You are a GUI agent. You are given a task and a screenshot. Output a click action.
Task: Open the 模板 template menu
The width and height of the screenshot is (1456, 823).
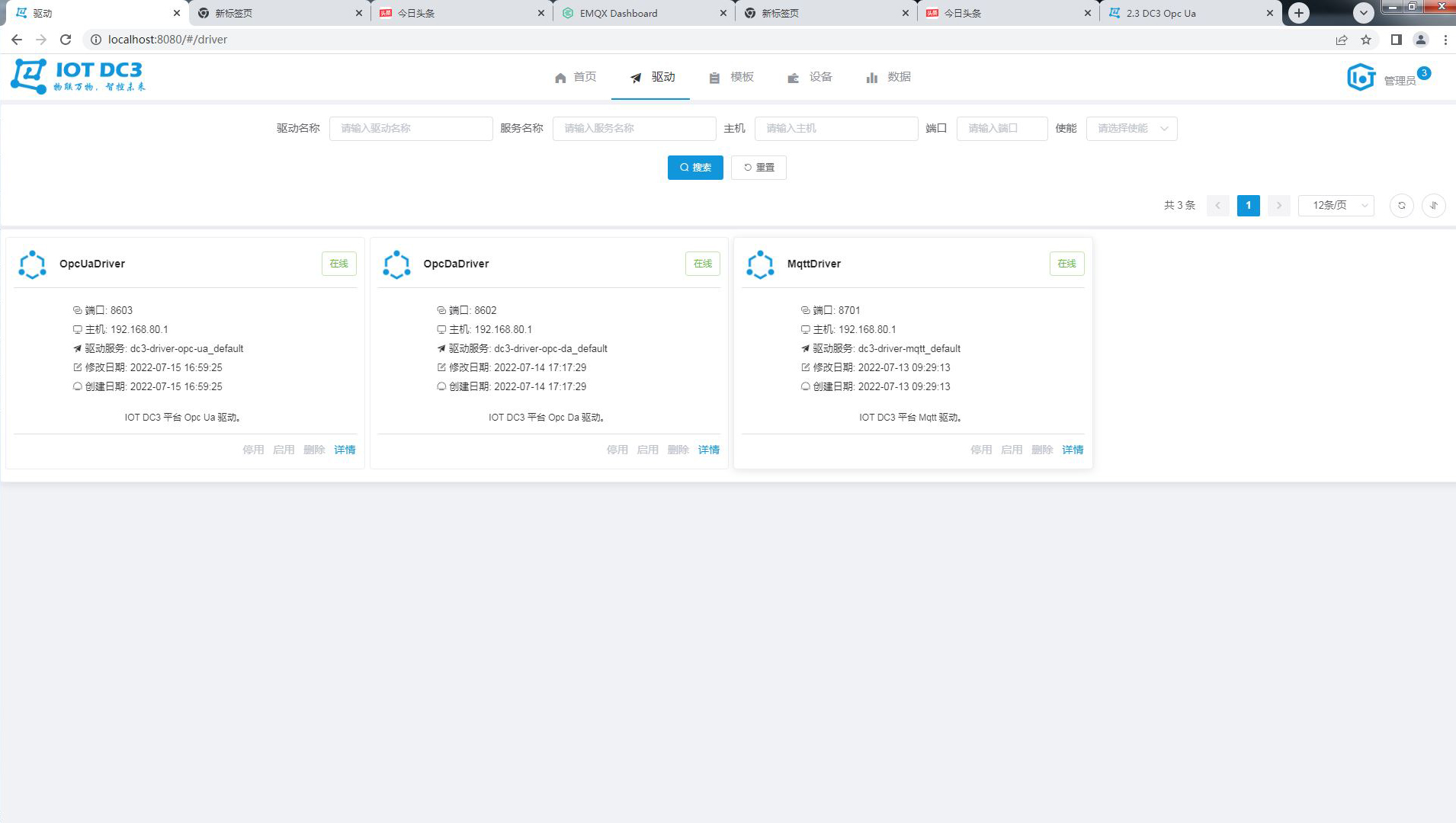tap(731, 77)
